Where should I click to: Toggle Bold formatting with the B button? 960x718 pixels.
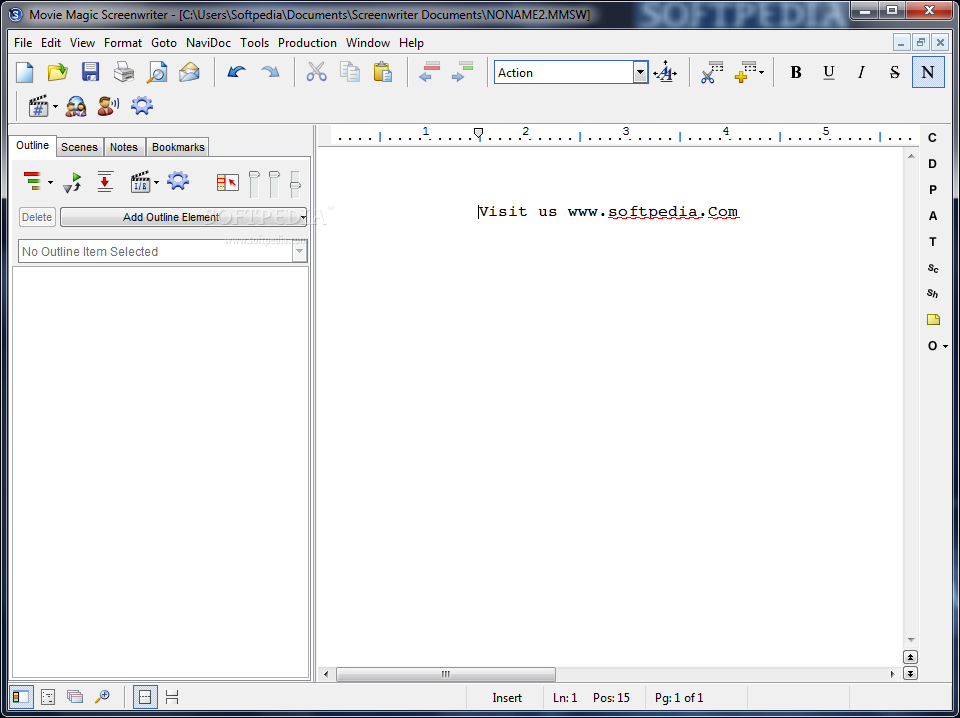[x=795, y=72]
